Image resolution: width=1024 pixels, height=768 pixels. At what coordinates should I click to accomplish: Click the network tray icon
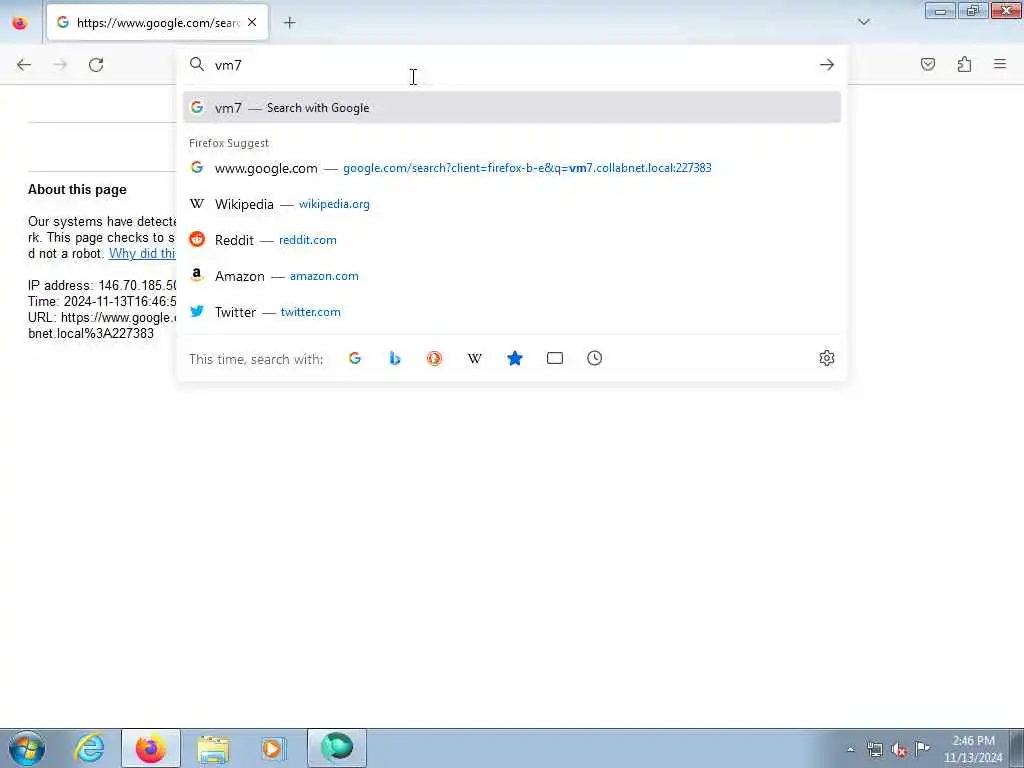874,749
